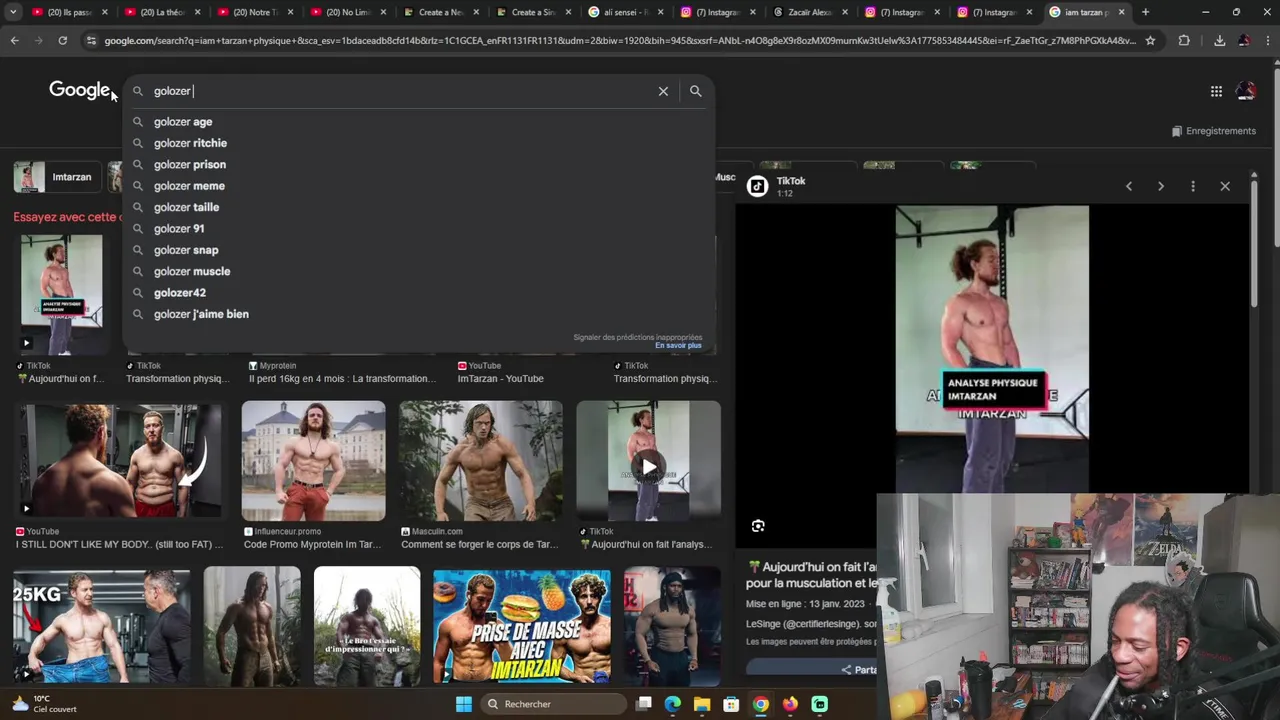Image resolution: width=1280 pixels, height=720 pixels.
Task: Show previous image in preview panel
Action: click(1129, 186)
